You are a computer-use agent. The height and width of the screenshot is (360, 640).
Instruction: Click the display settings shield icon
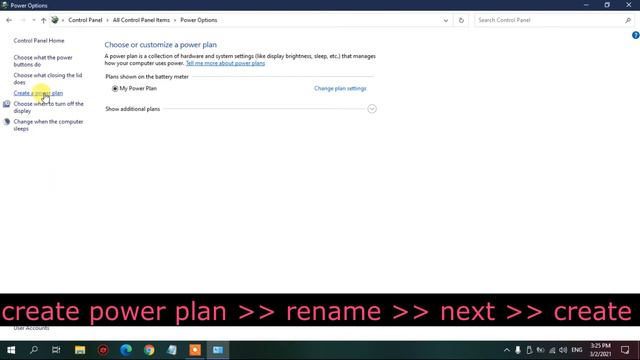(7, 104)
